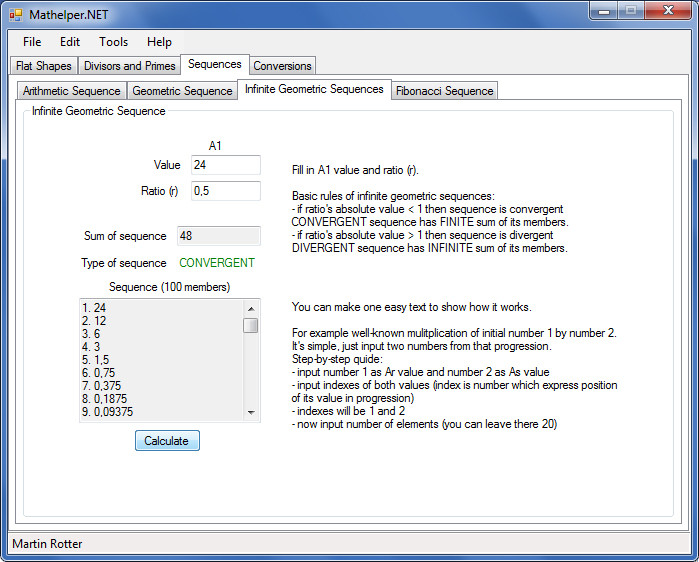The image size is (699, 562).
Task: Click the 'Sequence (100 members)' label
Action: (x=169, y=287)
